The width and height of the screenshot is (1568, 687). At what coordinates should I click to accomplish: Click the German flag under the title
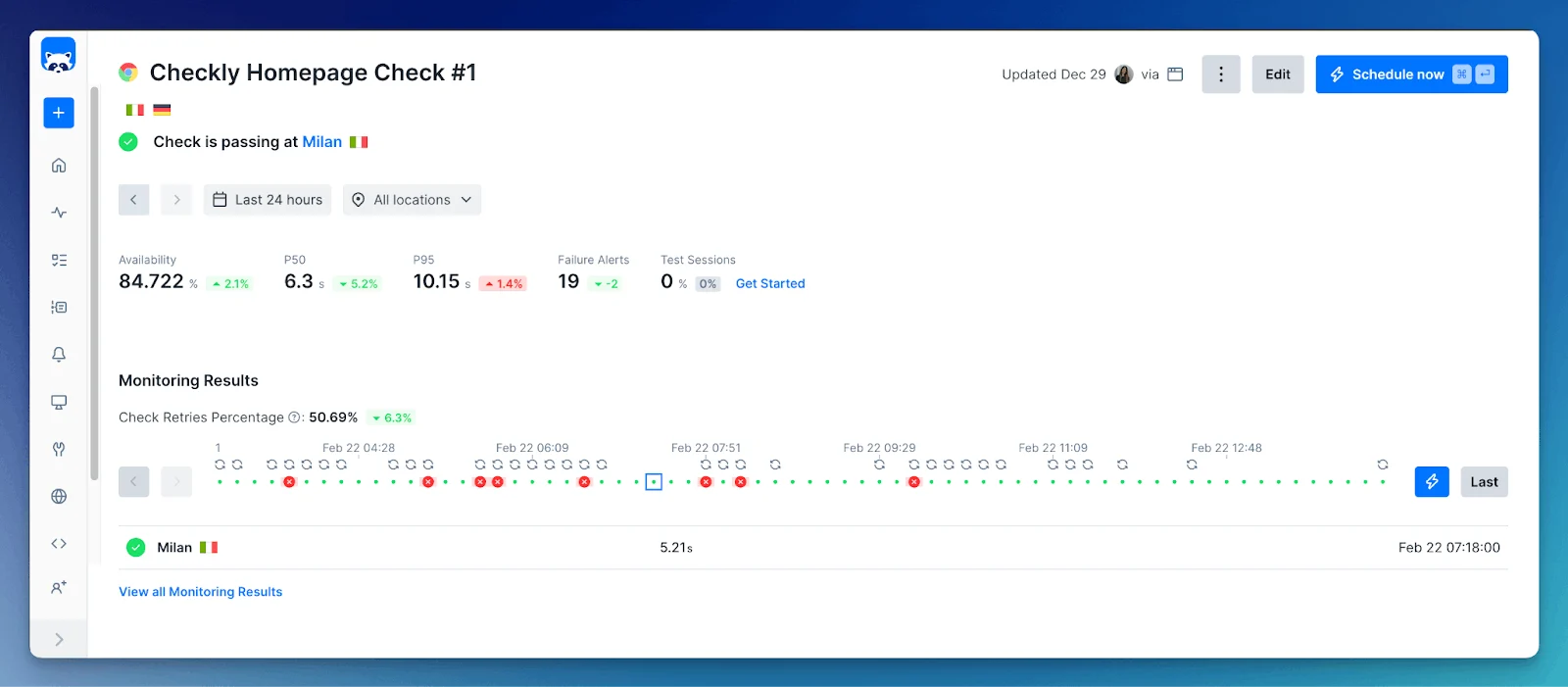(x=163, y=110)
